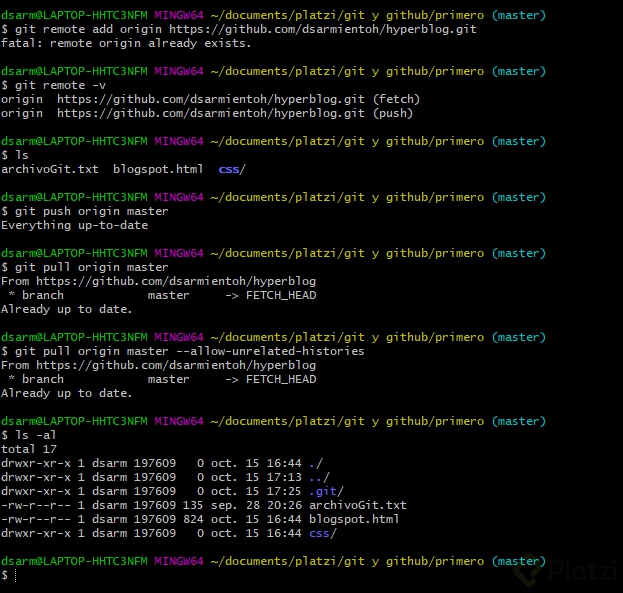
Task: Select the '(push)' label on the origin line
Action: (393, 113)
